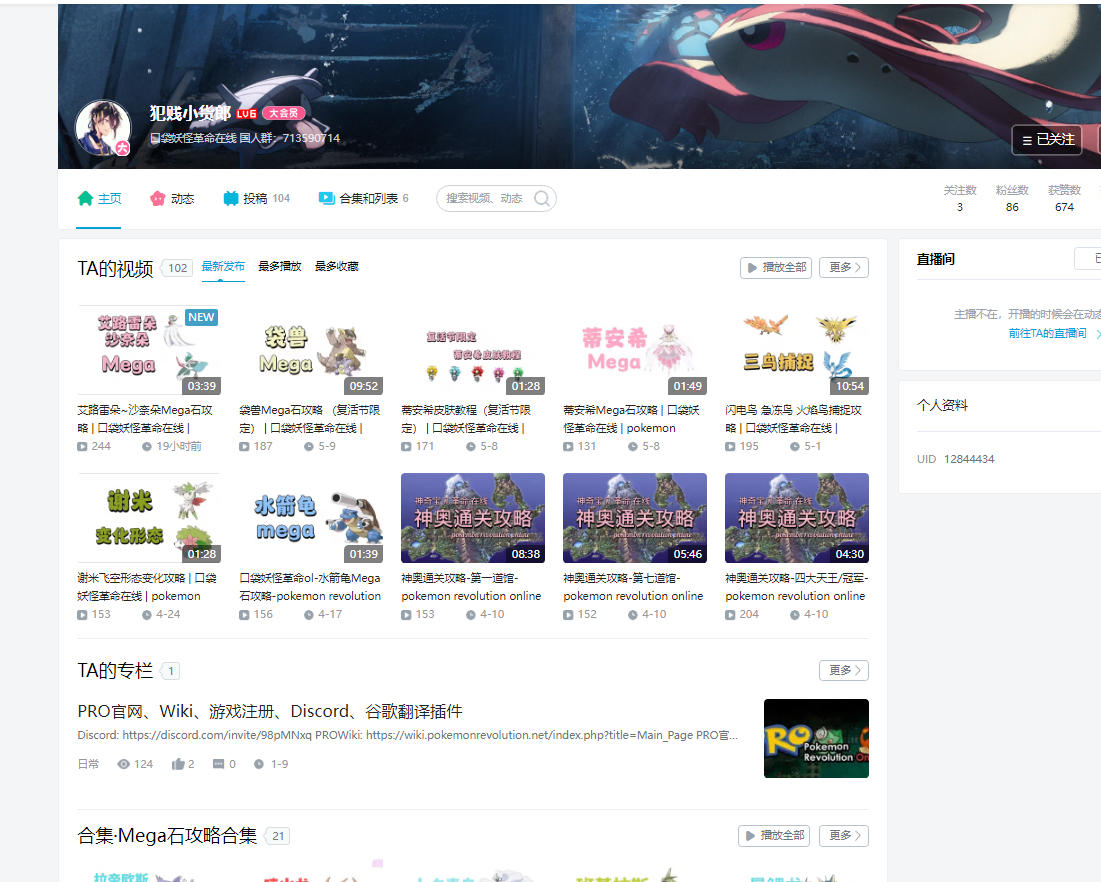Open the 投稿 104 tab

(x=256, y=199)
